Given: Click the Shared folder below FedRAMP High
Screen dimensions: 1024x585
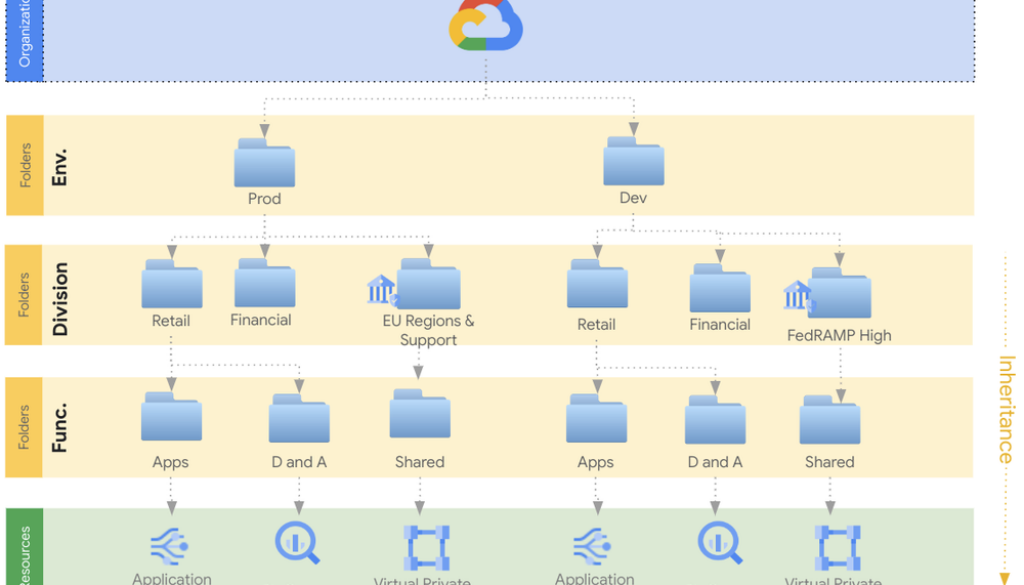Looking at the screenshot, I should click(829, 420).
